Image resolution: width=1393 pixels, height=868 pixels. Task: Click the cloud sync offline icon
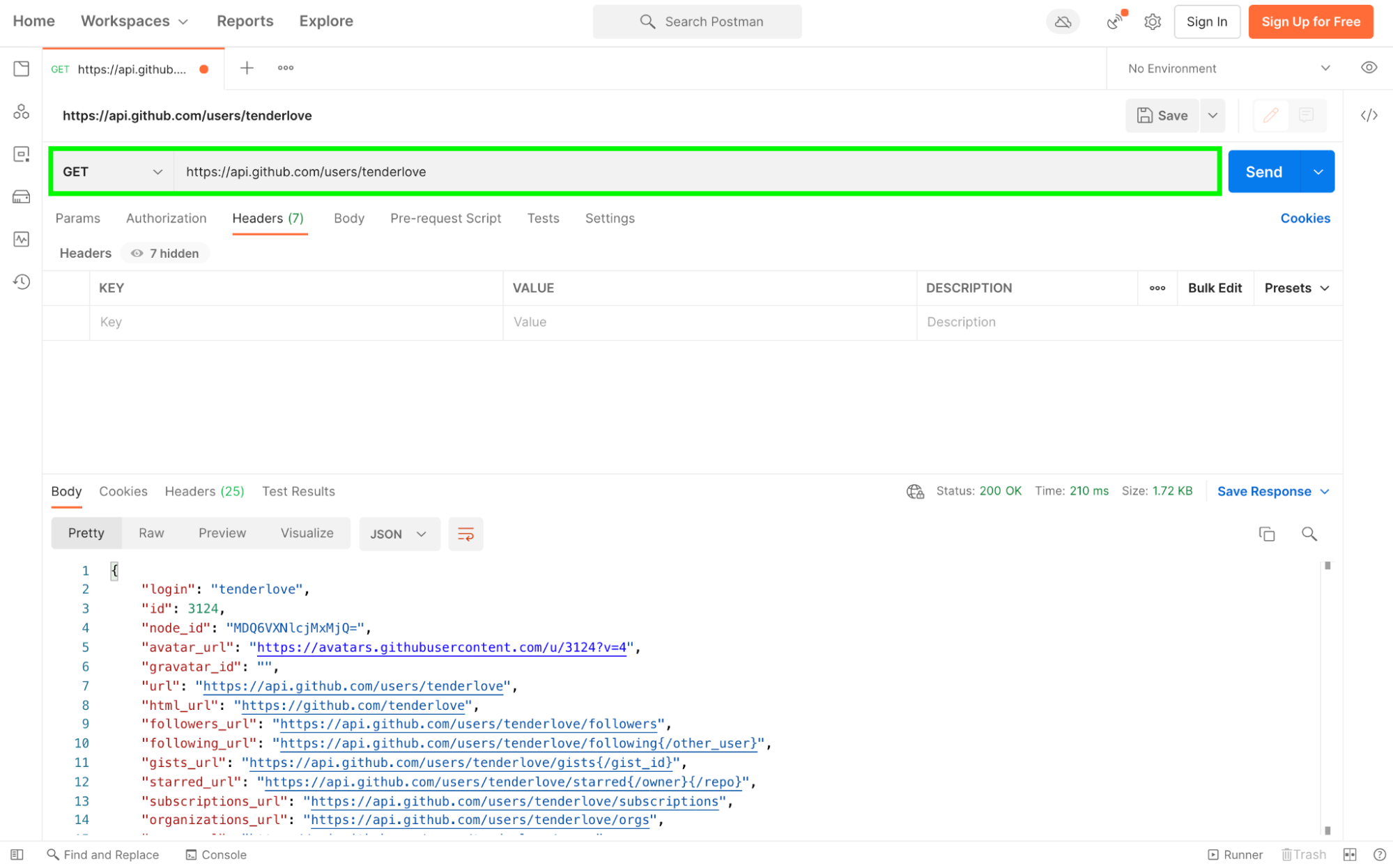pyautogui.click(x=1063, y=22)
